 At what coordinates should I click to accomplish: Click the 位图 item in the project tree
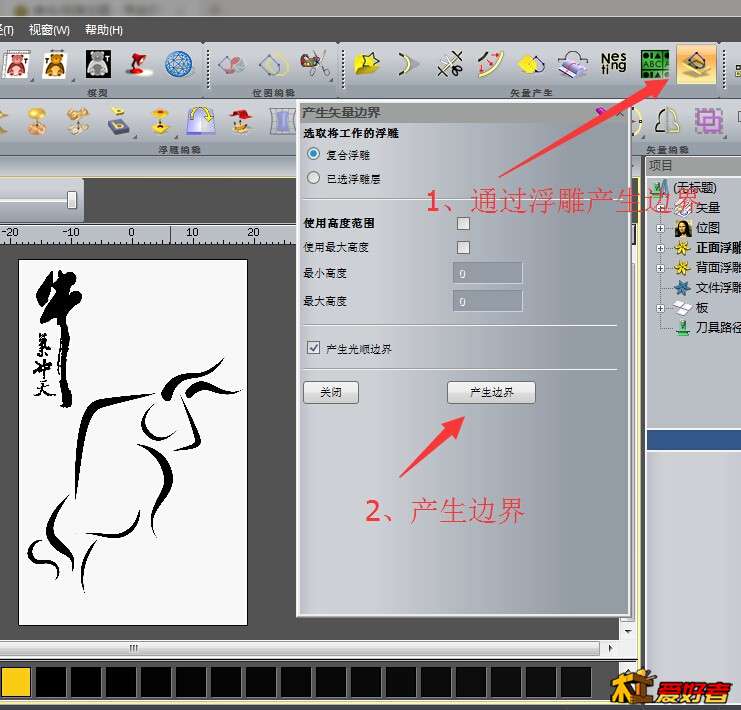coord(707,228)
